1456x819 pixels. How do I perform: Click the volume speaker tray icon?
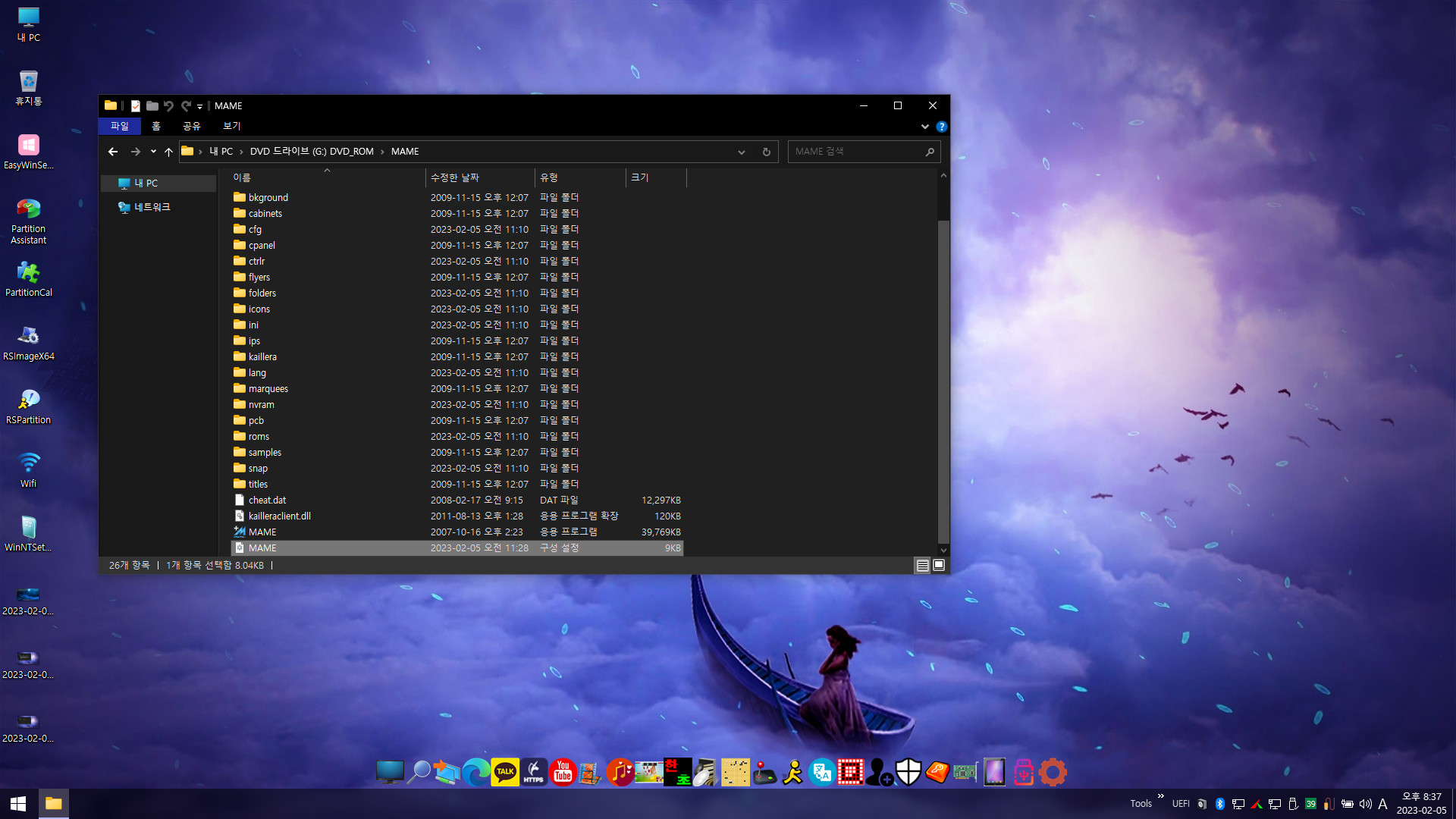[x=1365, y=804]
